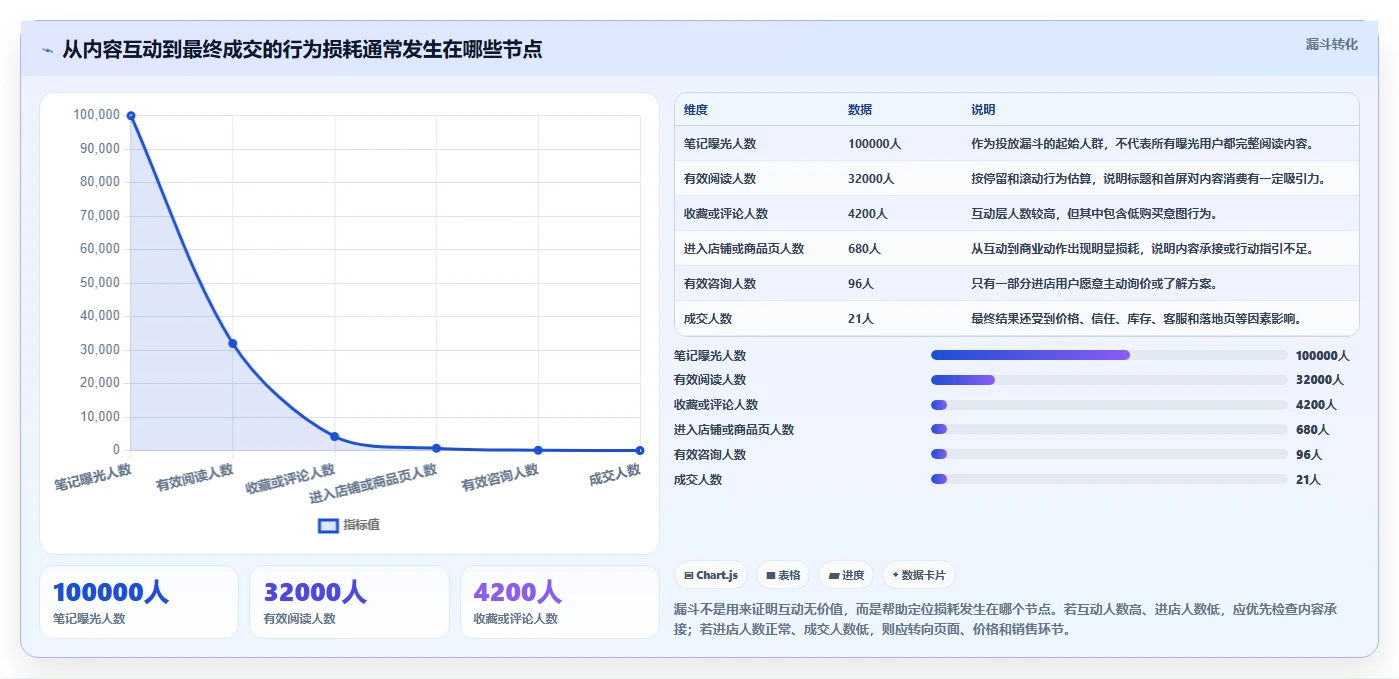Click the 数据 table column header
Viewport: 1399px width, 679px height.
860,110
